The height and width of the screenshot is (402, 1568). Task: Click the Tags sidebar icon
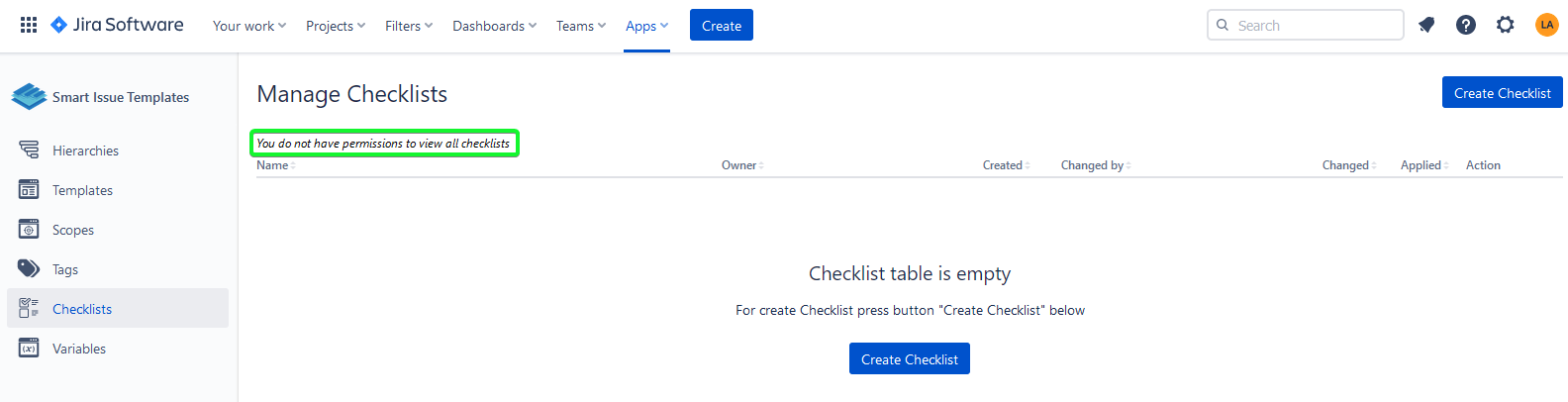29,268
